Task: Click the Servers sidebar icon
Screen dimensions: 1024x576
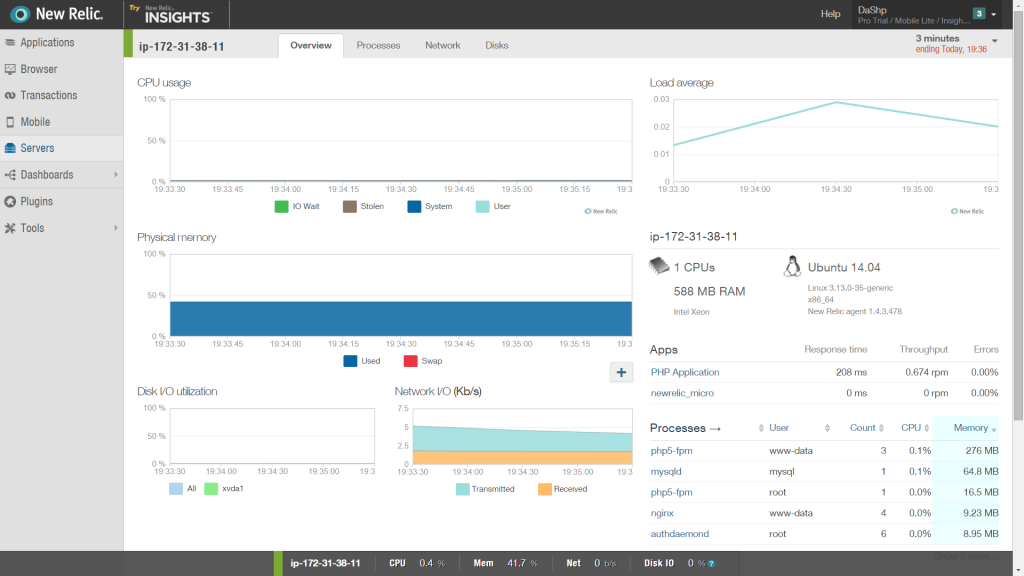Action: 10,148
